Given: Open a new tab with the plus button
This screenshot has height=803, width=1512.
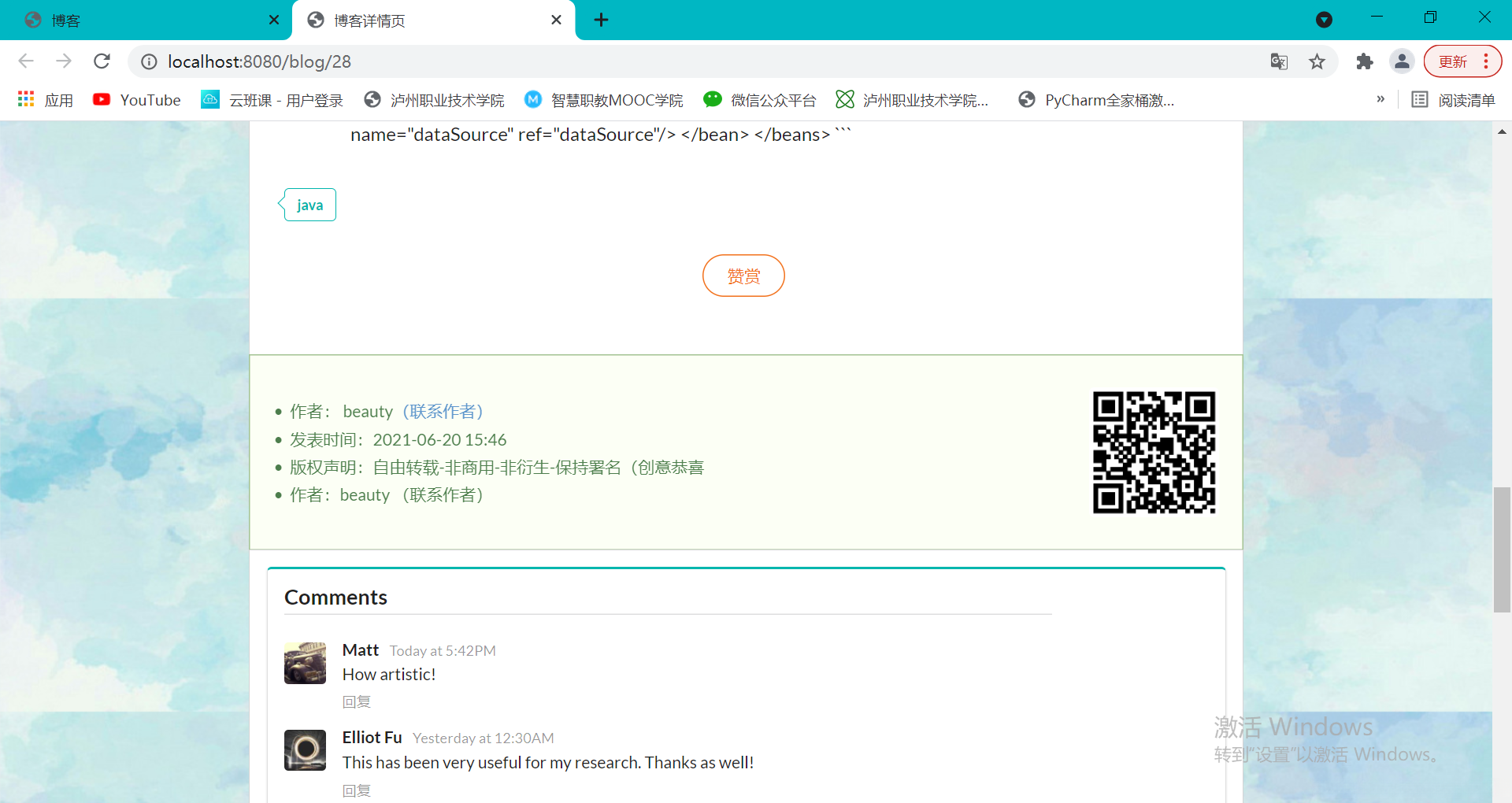Looking at the screenshot, I should [601, 20].
